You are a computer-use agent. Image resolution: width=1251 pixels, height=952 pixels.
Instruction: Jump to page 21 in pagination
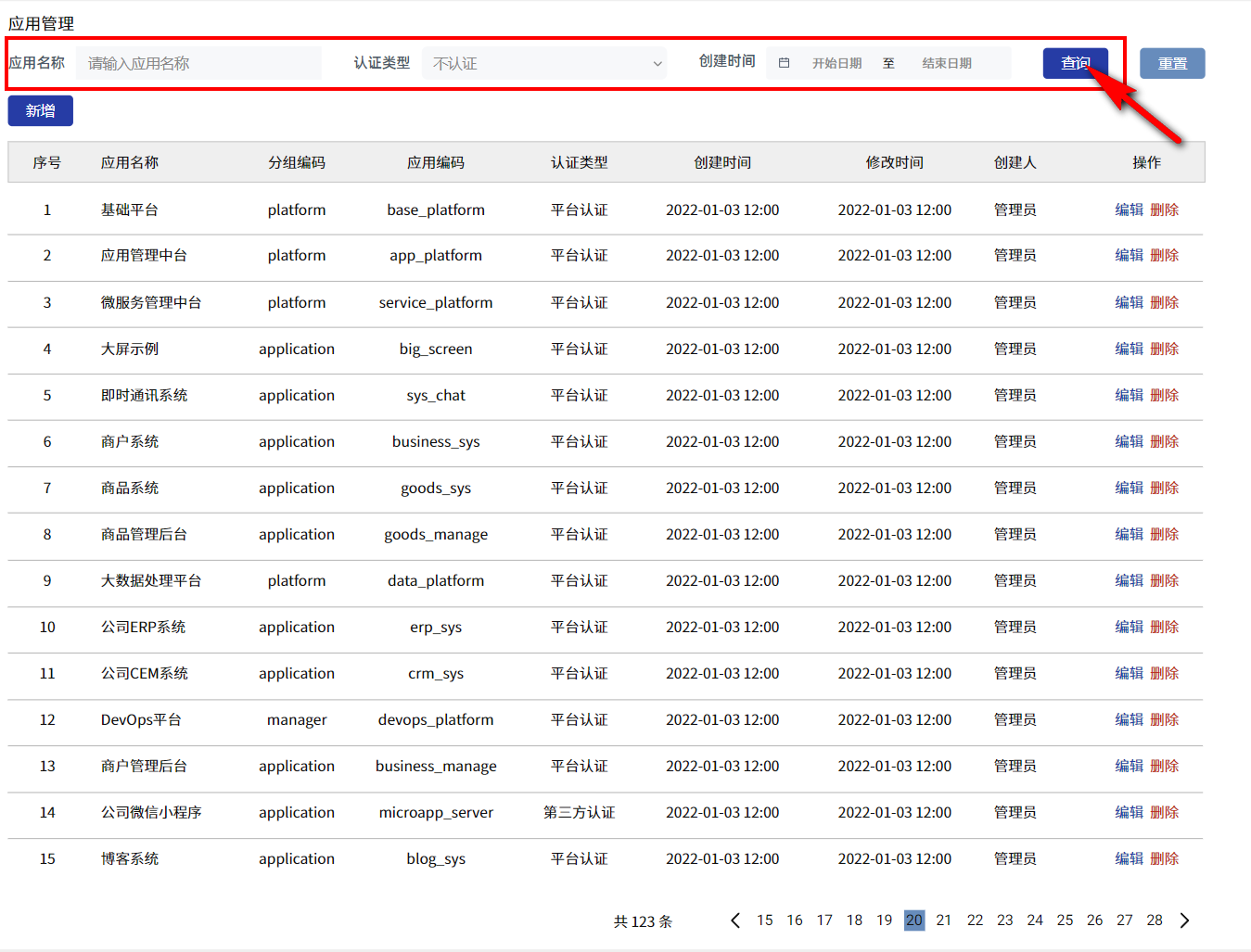pyautogui.click(x=944, y=920)
